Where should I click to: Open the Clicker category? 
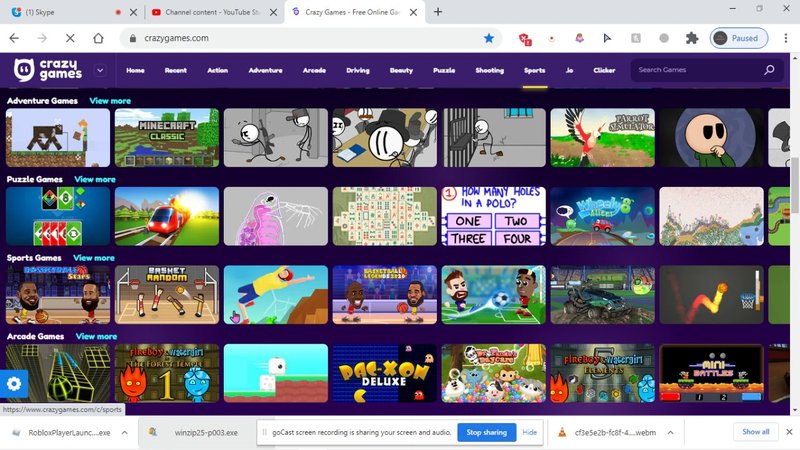(604, 70)
